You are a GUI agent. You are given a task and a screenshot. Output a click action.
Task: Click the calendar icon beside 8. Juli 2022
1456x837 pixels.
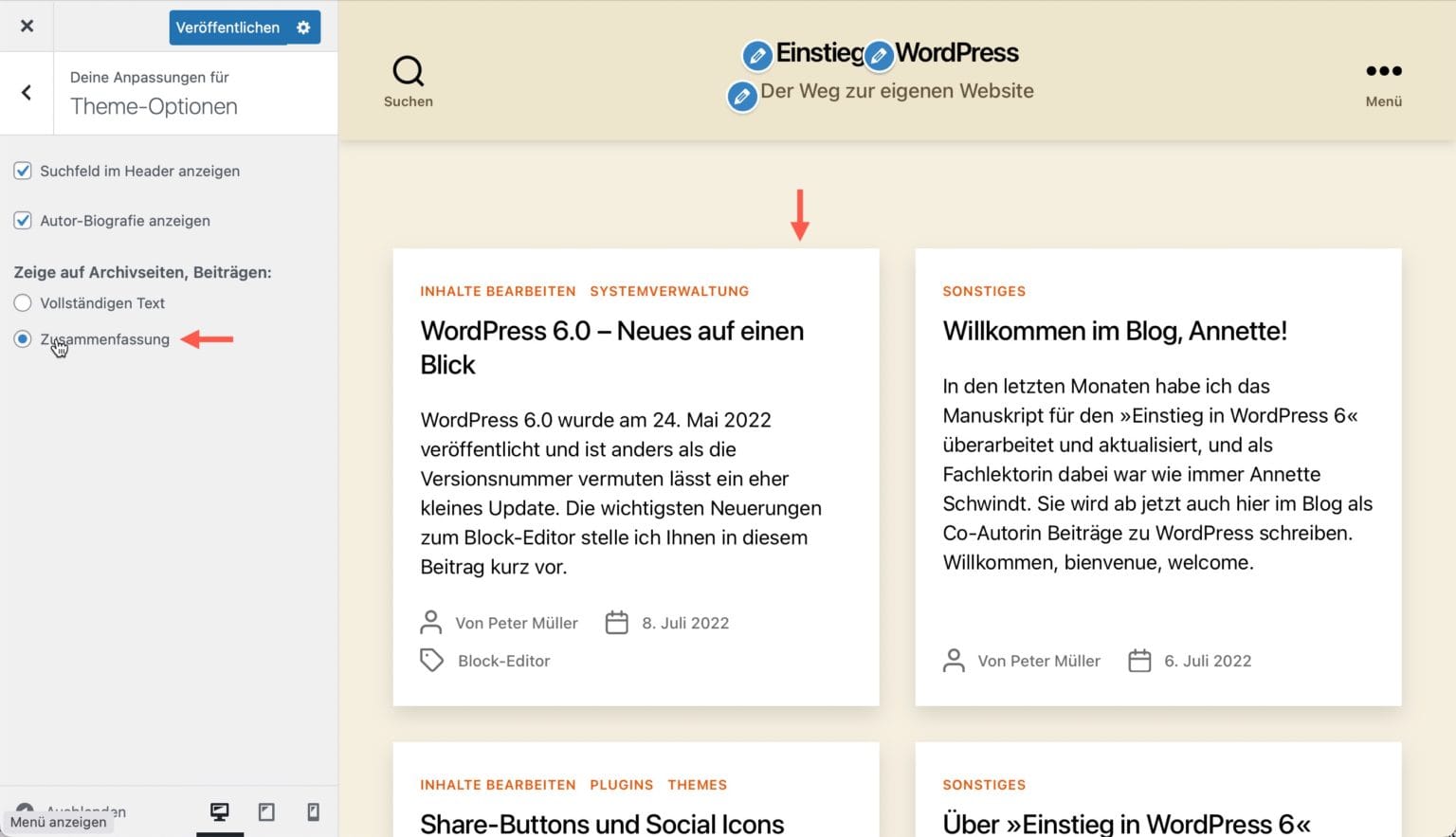coord(616,622)
